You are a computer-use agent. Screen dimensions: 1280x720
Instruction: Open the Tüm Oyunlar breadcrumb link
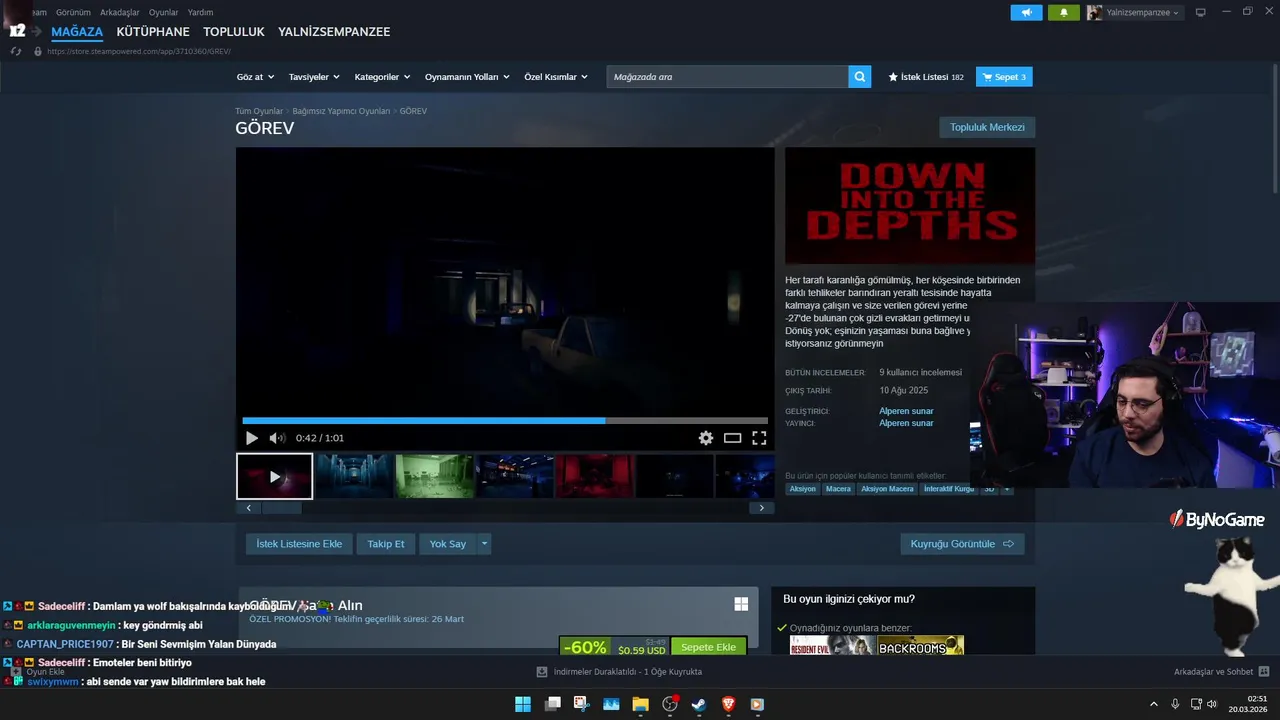pos(259,111)
